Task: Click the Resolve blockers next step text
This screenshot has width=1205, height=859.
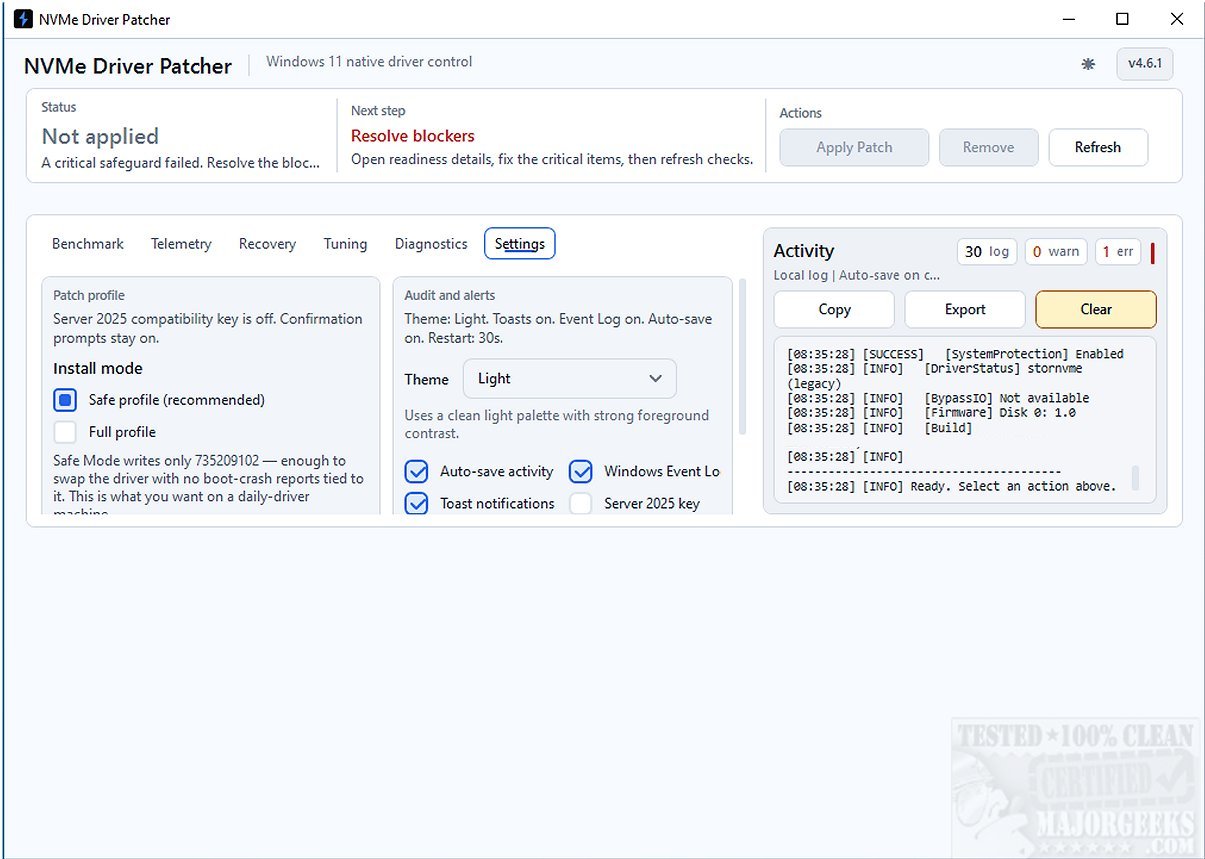Action: [413, 136]
